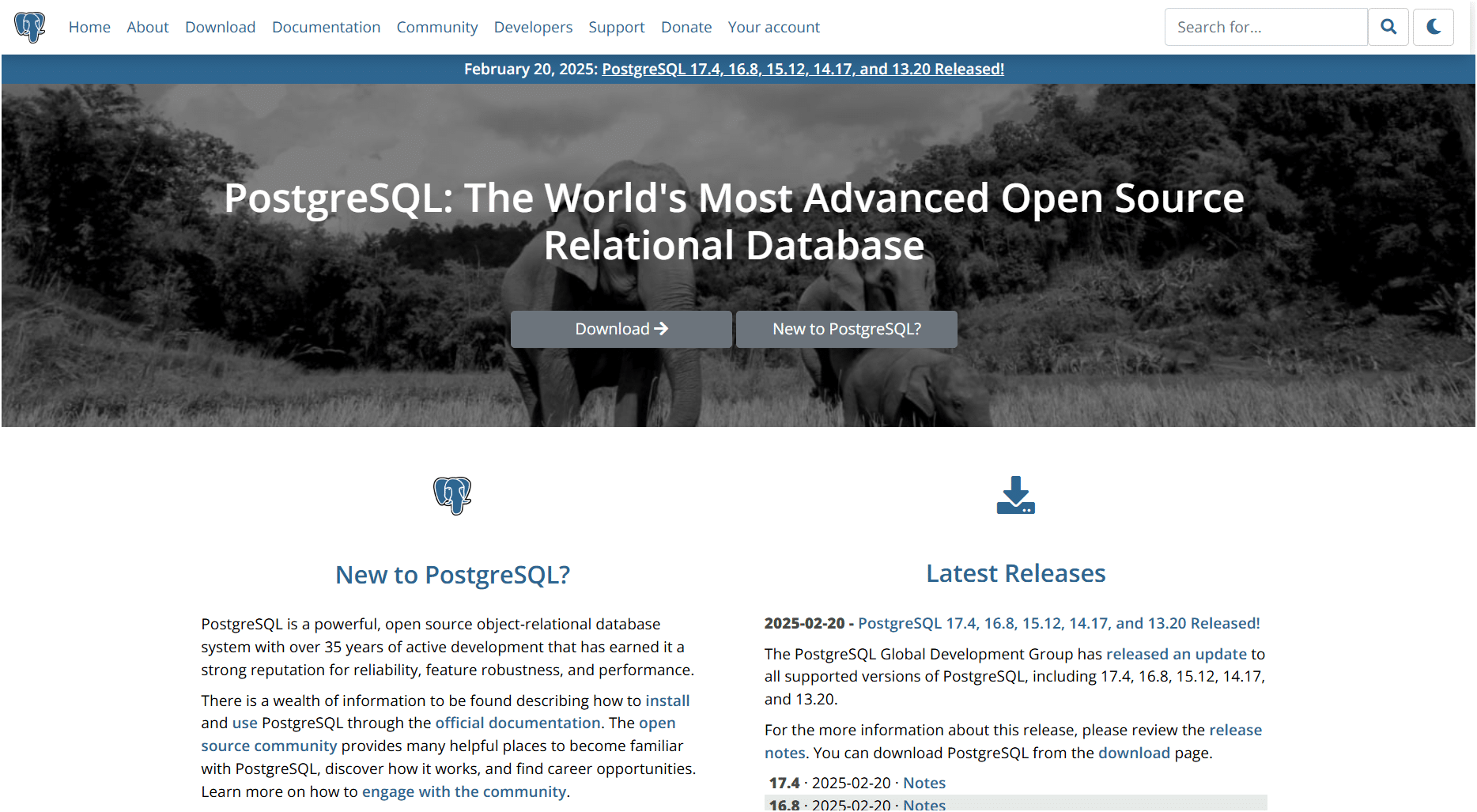Open the Notes link for version 17.4

pos(924,782)
